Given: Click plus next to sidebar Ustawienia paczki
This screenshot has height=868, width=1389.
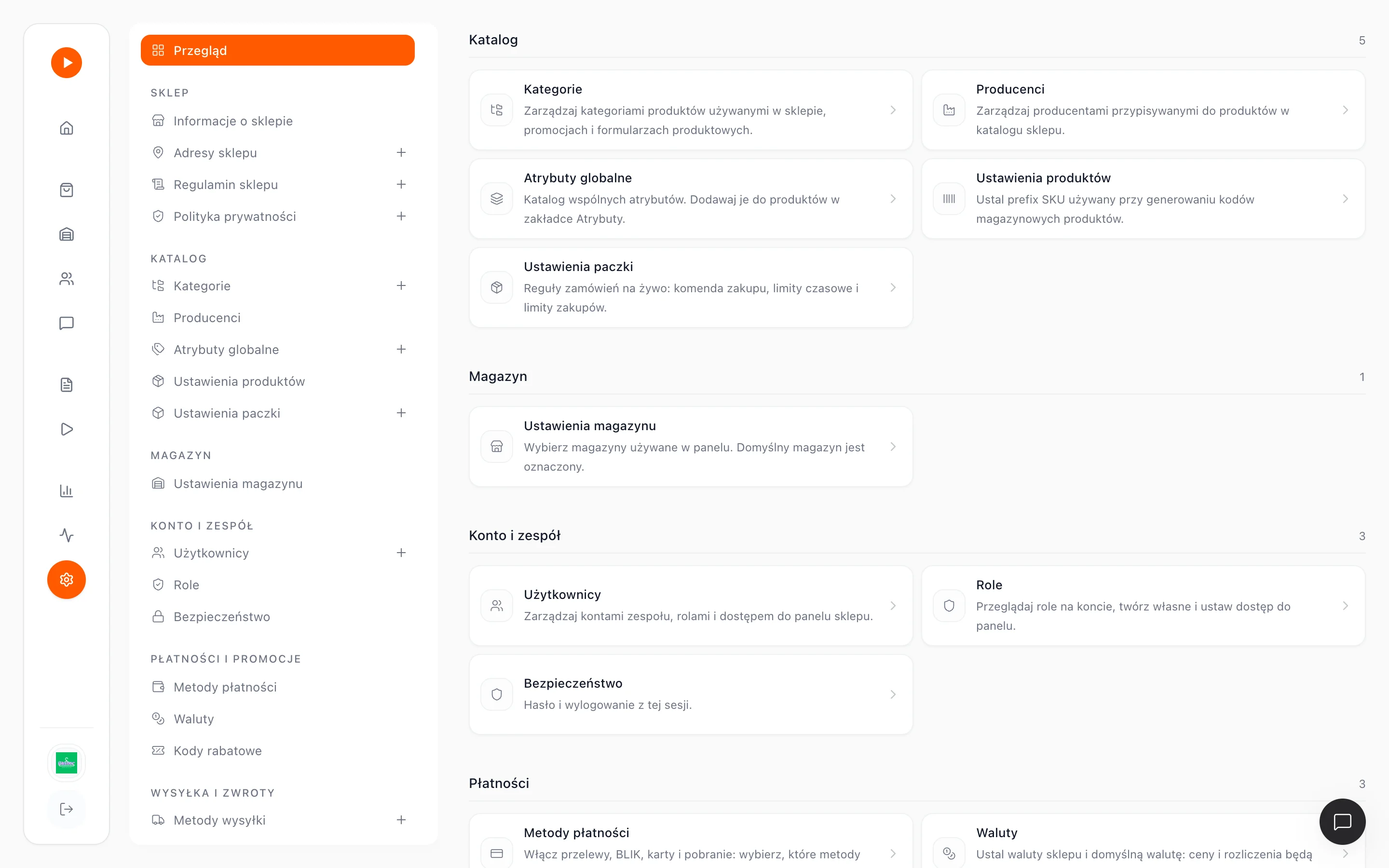Looking at the screenshot, I should coord(401,413).
